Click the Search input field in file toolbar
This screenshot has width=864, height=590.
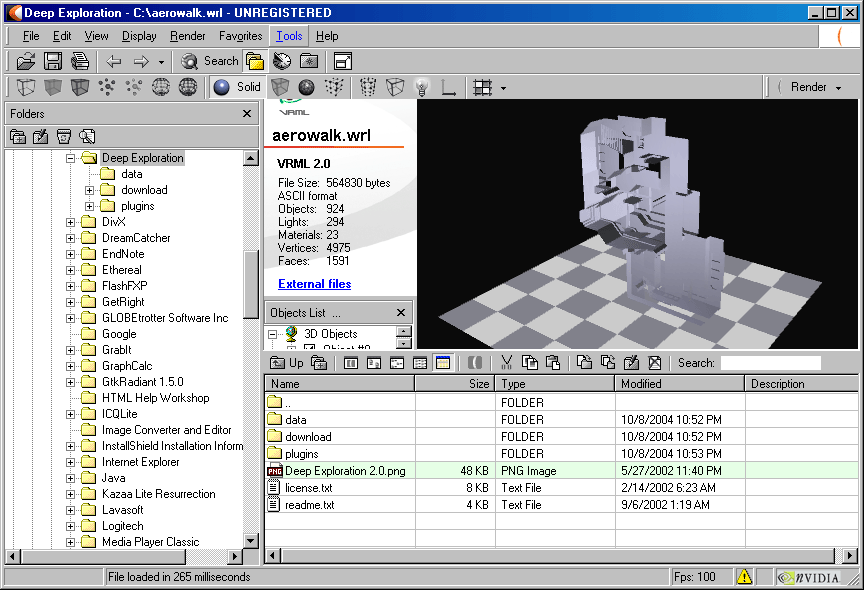770,363
